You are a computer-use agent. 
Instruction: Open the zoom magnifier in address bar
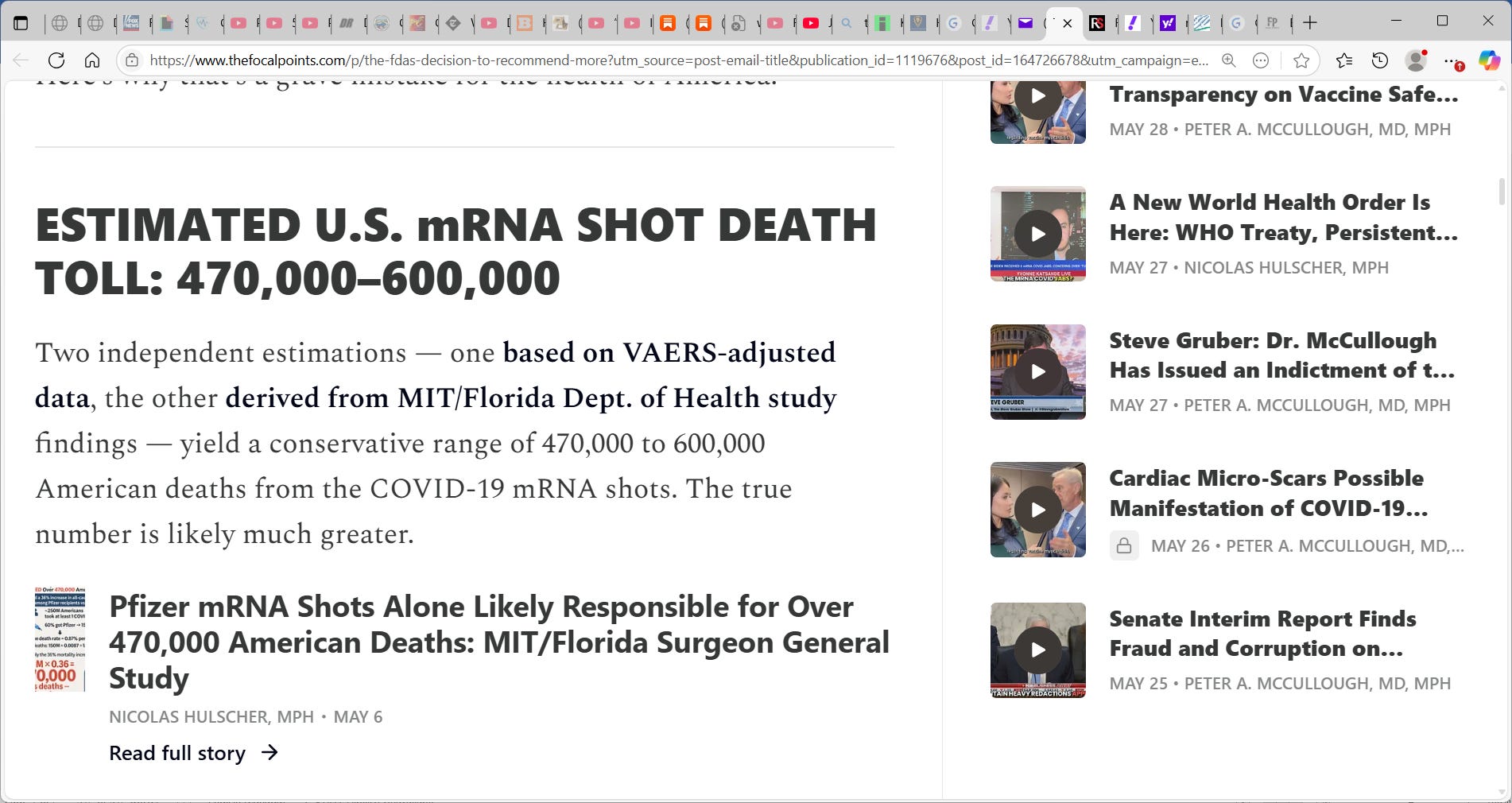coord(1228,60)
